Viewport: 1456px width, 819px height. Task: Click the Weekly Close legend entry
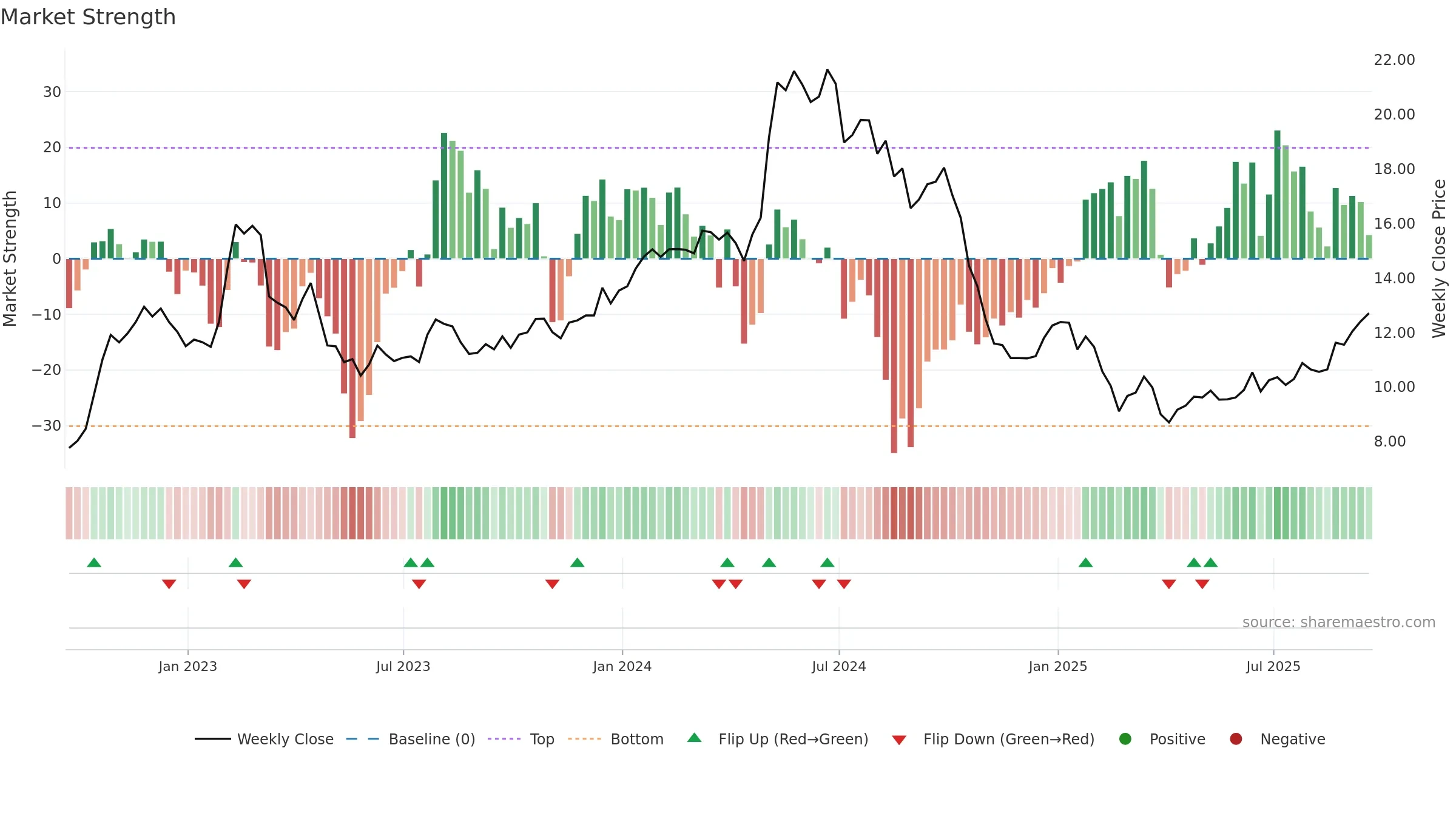pos(264,739)
